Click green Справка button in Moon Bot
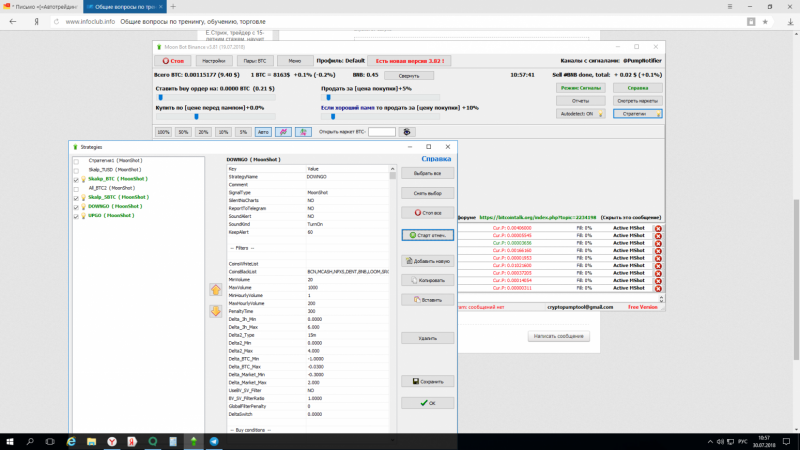The height and width of the screenshot is (450, 800). pos(638,88)
